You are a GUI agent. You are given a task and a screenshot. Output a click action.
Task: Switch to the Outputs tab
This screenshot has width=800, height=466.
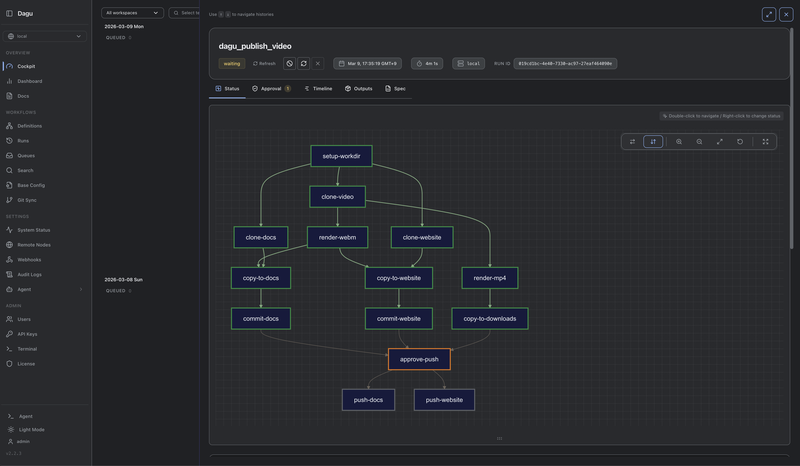[x=358, y=89]
